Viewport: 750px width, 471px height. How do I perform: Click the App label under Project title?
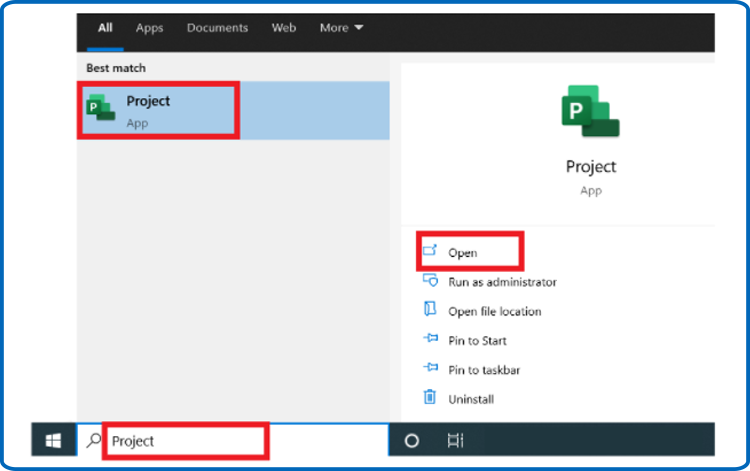click(x=591, y=191)
